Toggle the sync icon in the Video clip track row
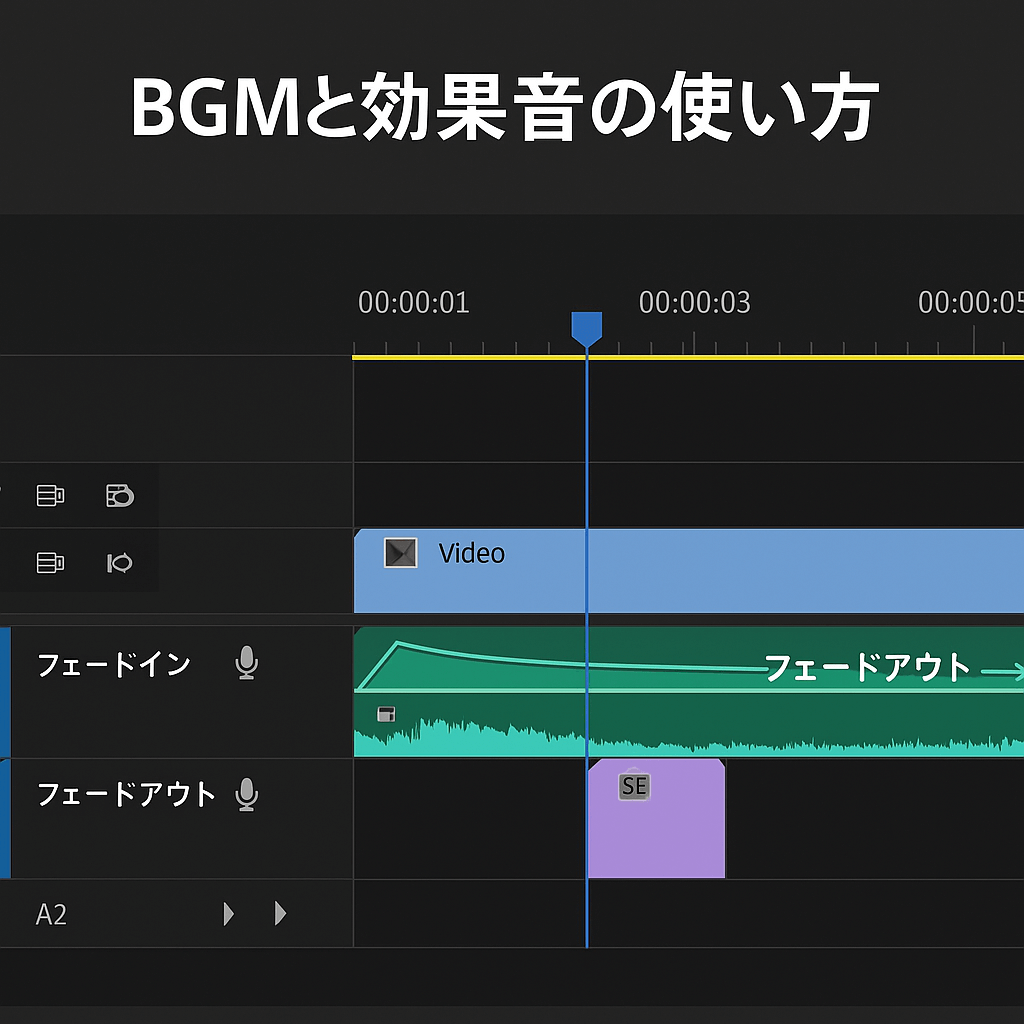 tap(120, 562)
